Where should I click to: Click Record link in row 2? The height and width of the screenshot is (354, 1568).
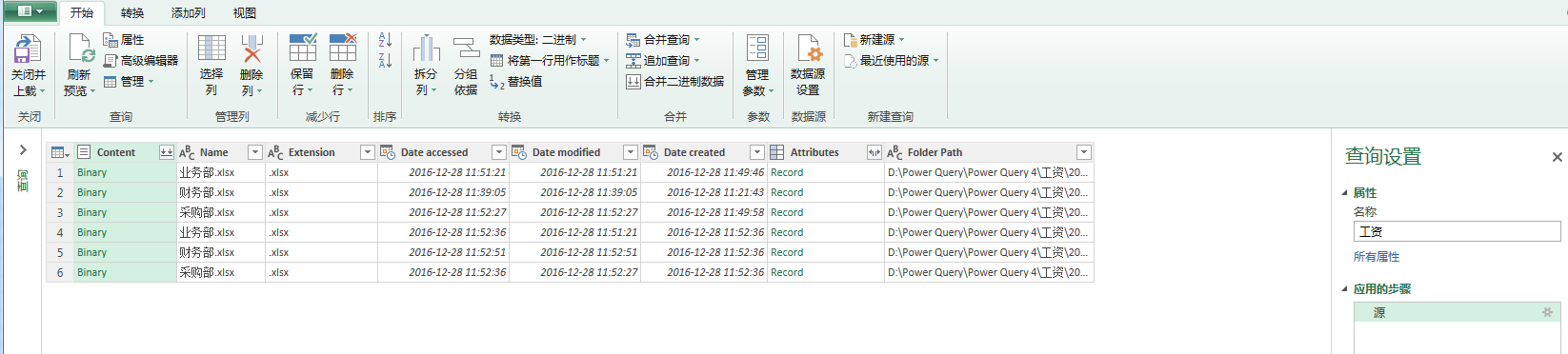click(x=787, y=192)
